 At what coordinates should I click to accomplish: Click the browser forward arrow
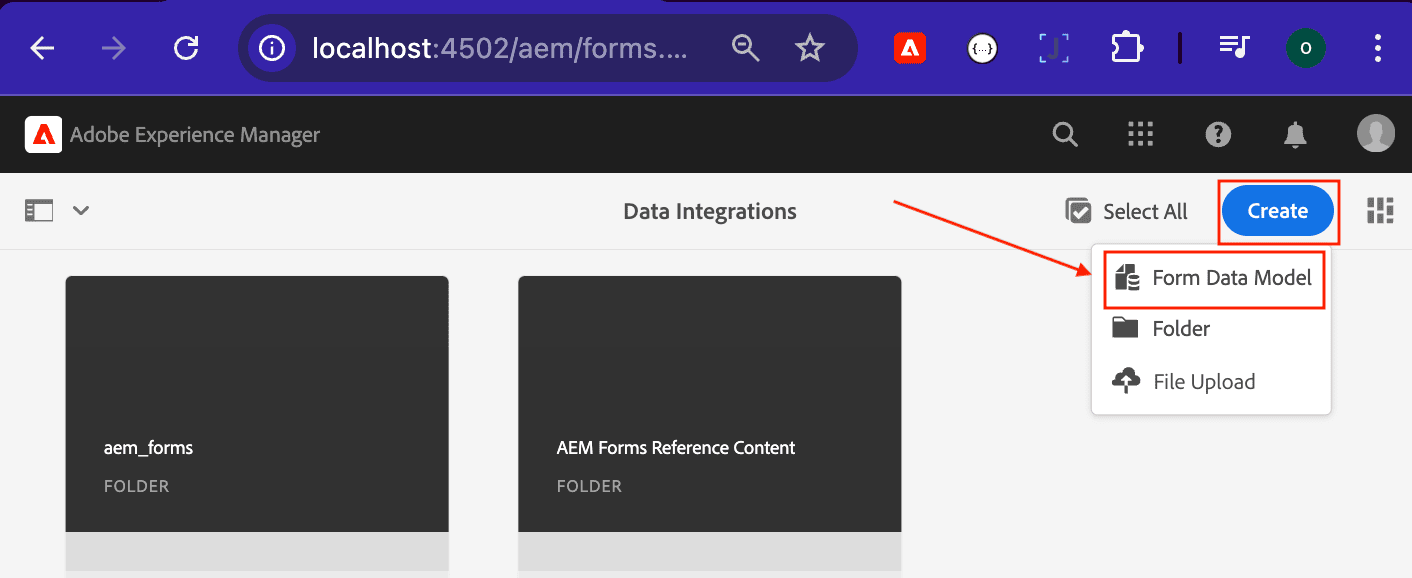pos(114,48)
